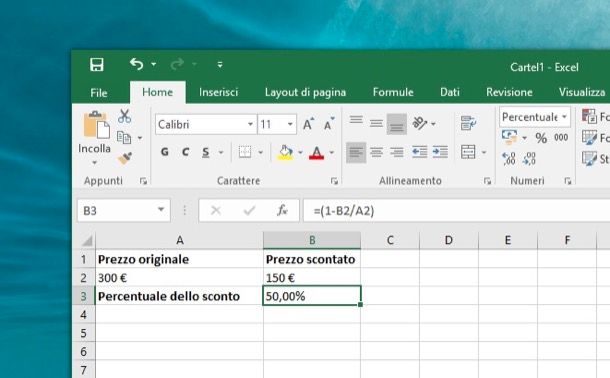Increase indent

(440, 152)
